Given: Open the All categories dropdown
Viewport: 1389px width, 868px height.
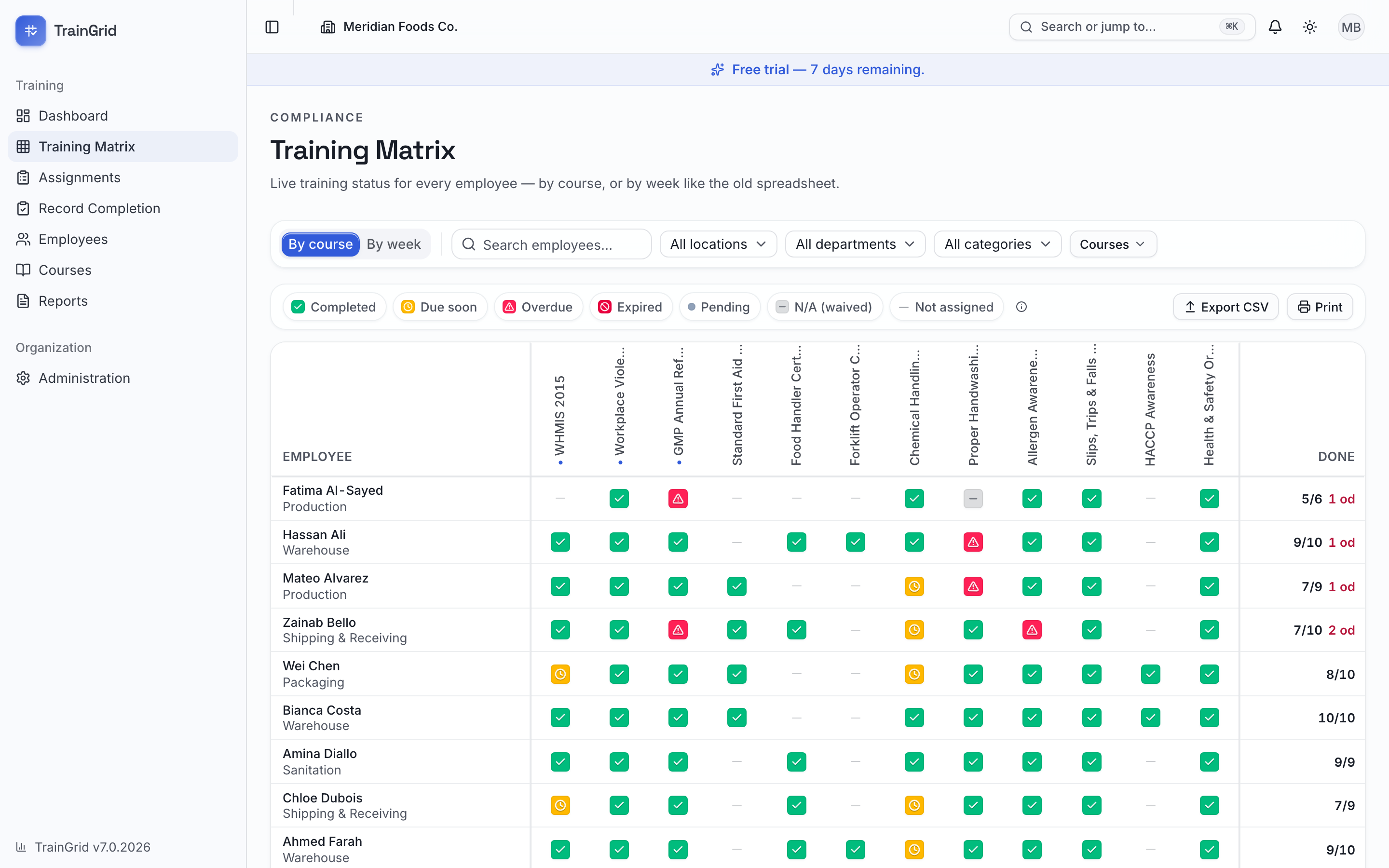Looking at the screenshot, I should coord(997,244).
